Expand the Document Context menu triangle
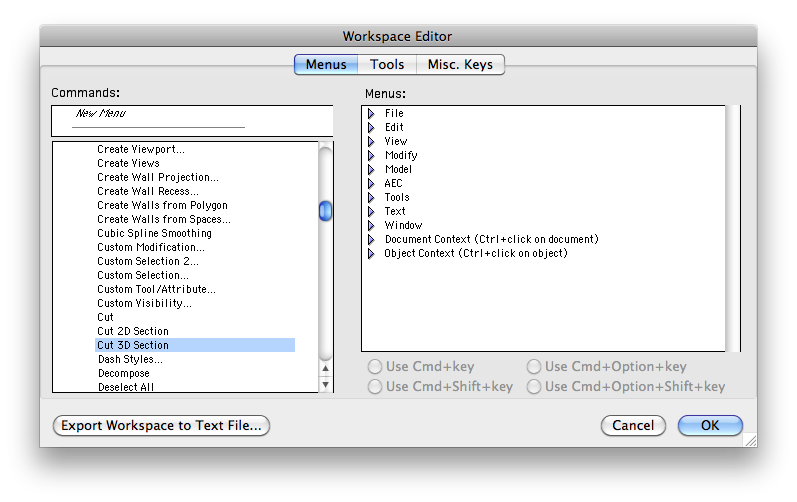Screen dimensions: 797x502 pyautogui.click(x=371, y=240)
